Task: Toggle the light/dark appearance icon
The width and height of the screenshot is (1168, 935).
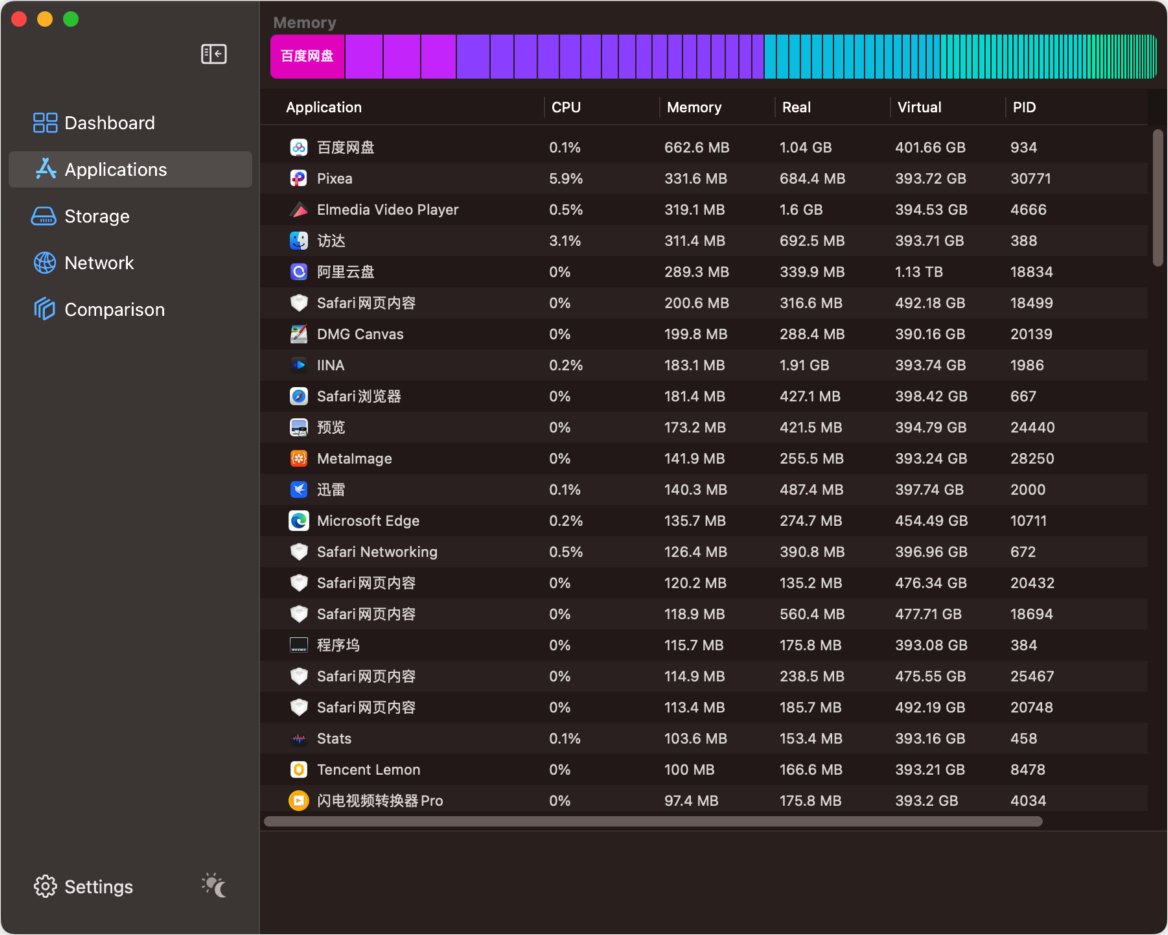Action: (x=214, y=885)
